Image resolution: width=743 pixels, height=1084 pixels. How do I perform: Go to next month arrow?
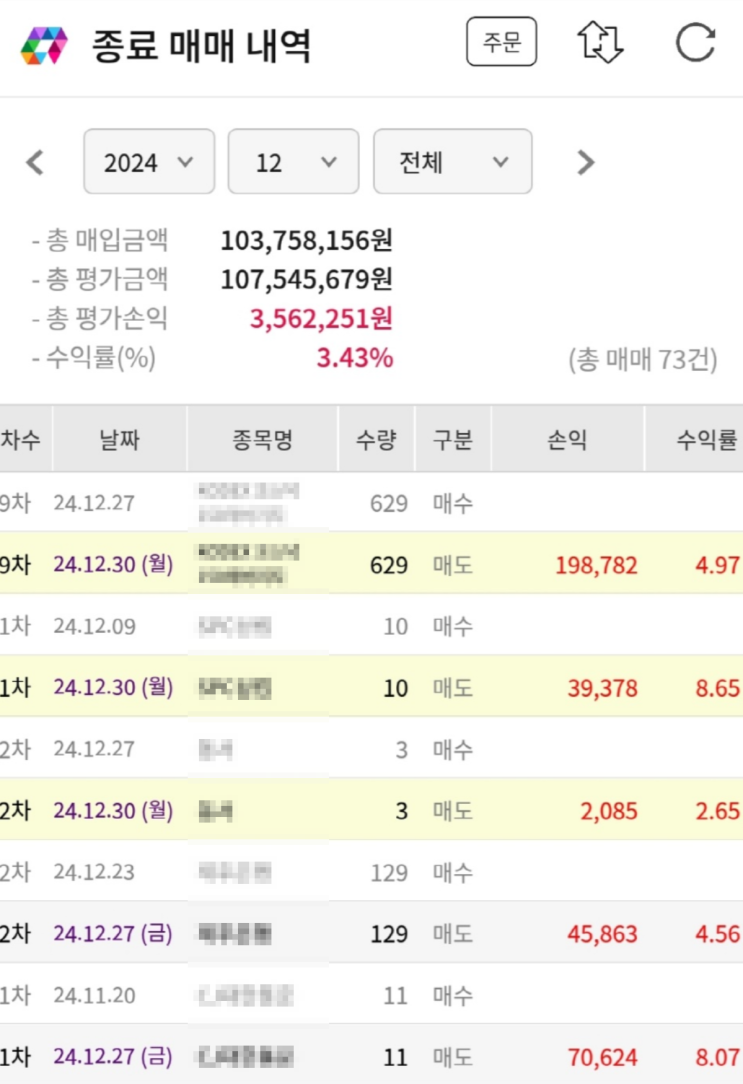(x=586, y=162)
